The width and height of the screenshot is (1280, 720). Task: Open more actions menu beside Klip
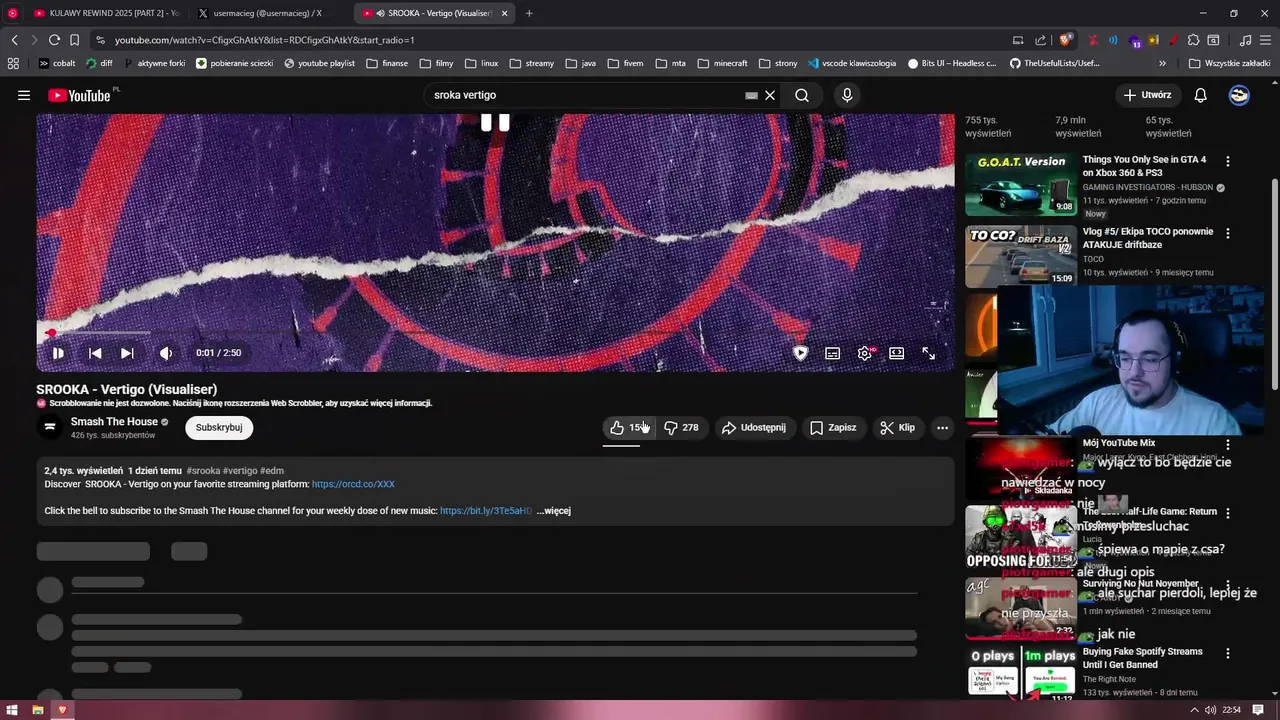coord(942,427)
